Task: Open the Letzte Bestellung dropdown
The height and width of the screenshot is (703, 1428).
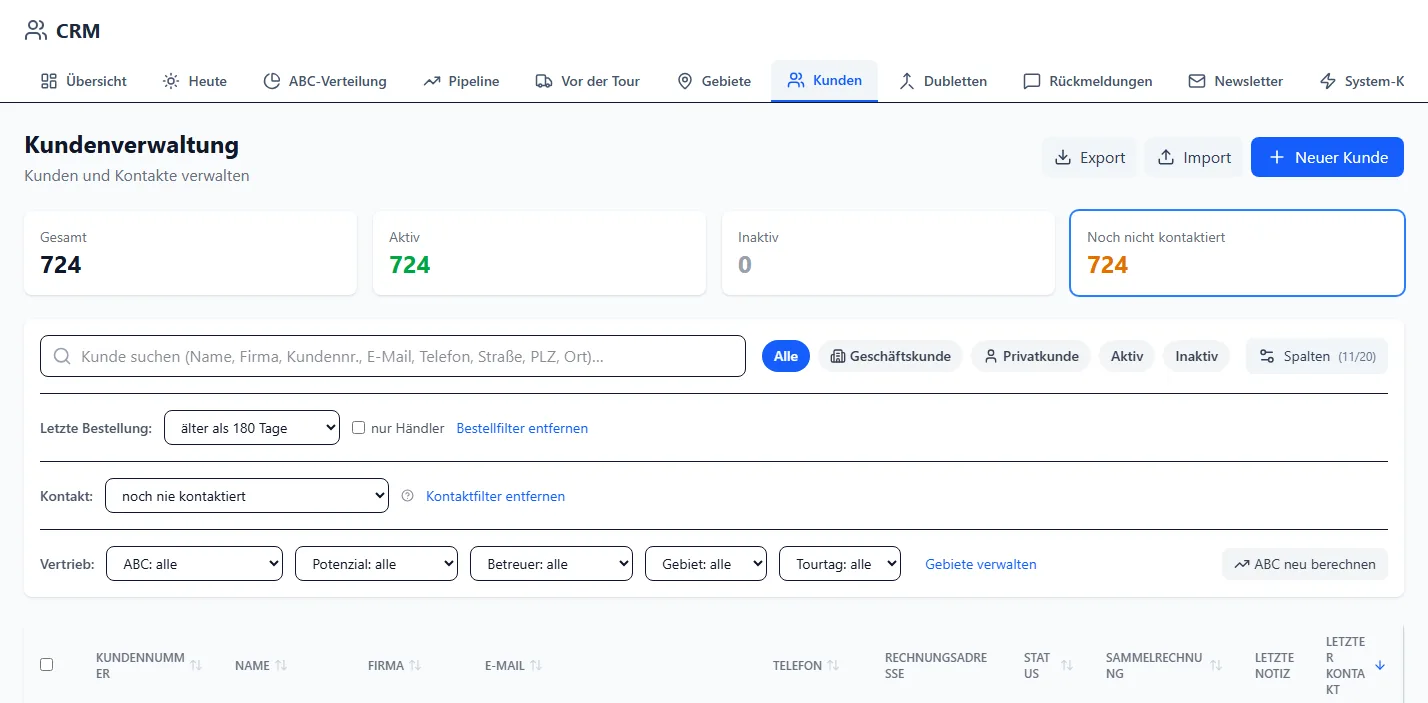Action: (252, 428)
